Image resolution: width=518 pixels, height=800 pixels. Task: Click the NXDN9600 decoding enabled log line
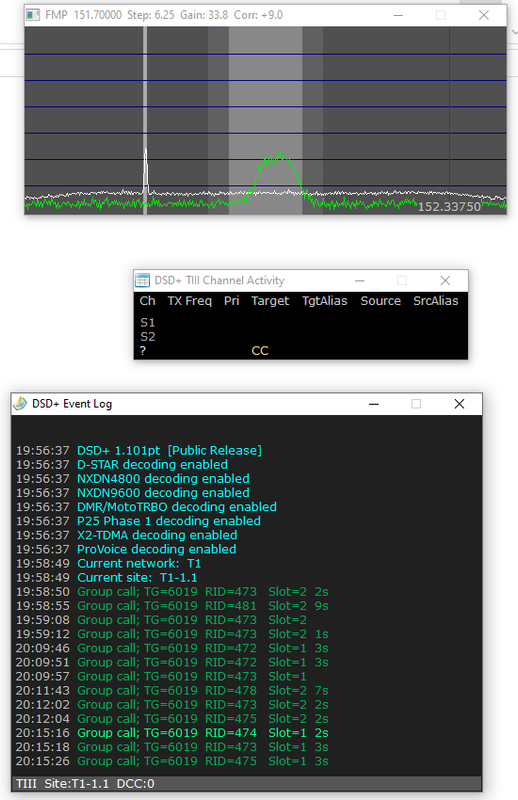click(x=133, y=493)
